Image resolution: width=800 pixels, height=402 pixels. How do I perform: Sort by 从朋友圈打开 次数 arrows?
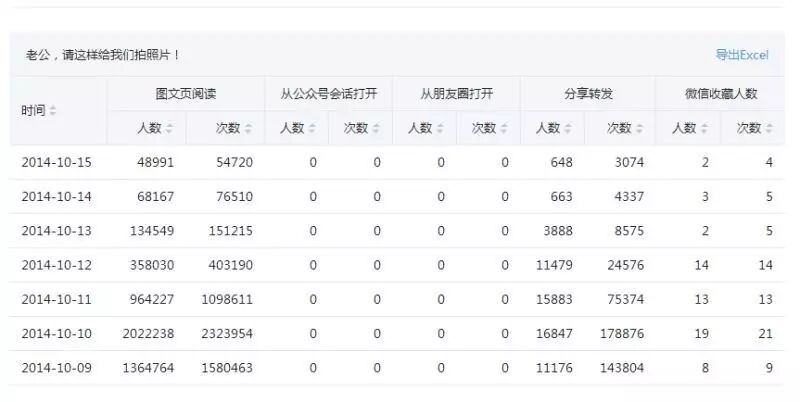click(503, 128)
